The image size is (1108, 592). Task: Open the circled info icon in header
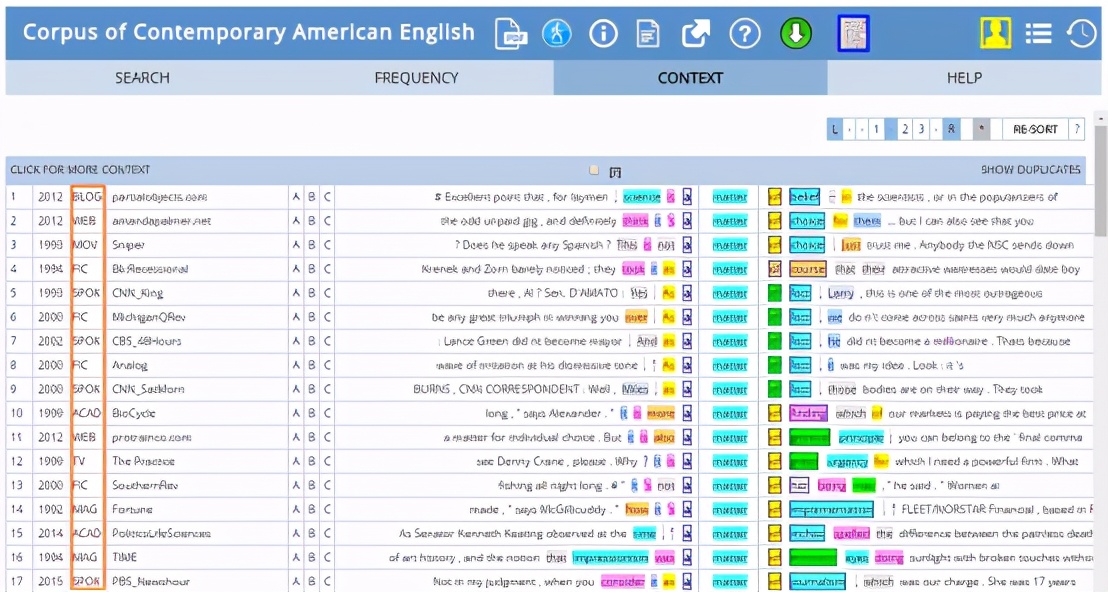603,33
